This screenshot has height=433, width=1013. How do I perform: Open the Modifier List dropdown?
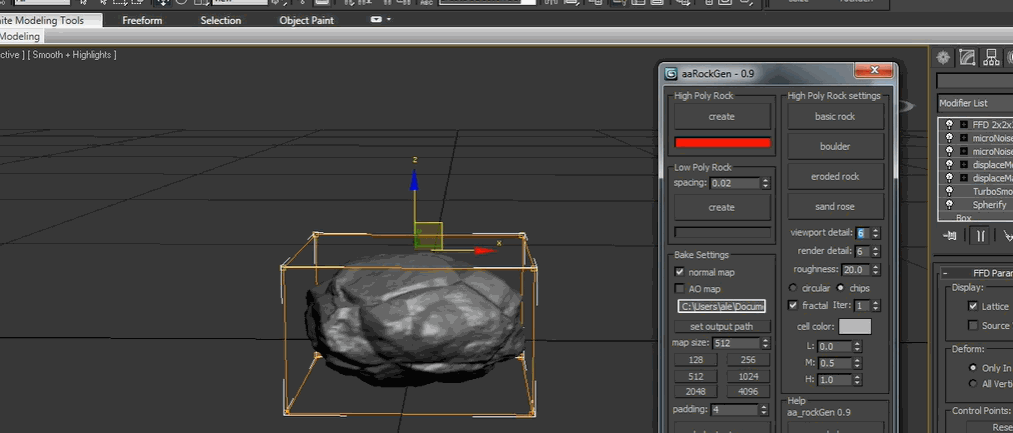point(975,103)
